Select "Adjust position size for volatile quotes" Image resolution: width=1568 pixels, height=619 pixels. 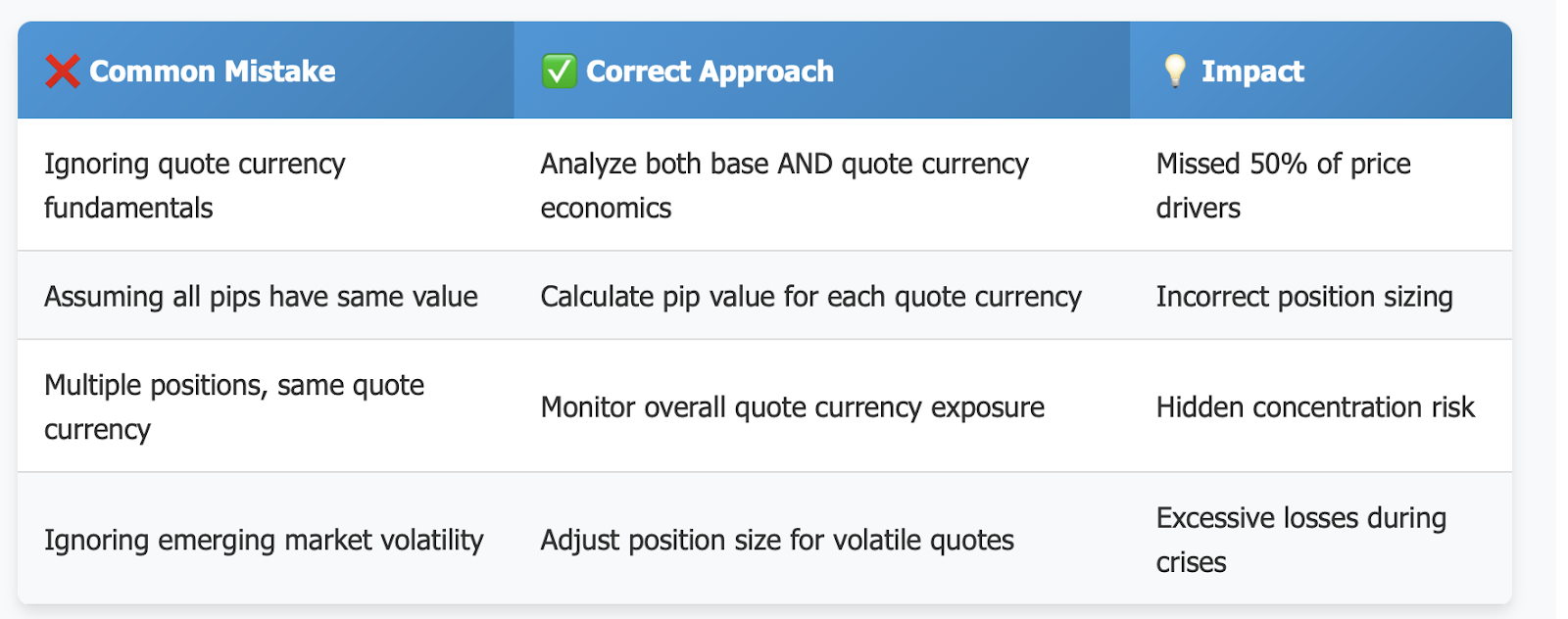coord(776,540)
